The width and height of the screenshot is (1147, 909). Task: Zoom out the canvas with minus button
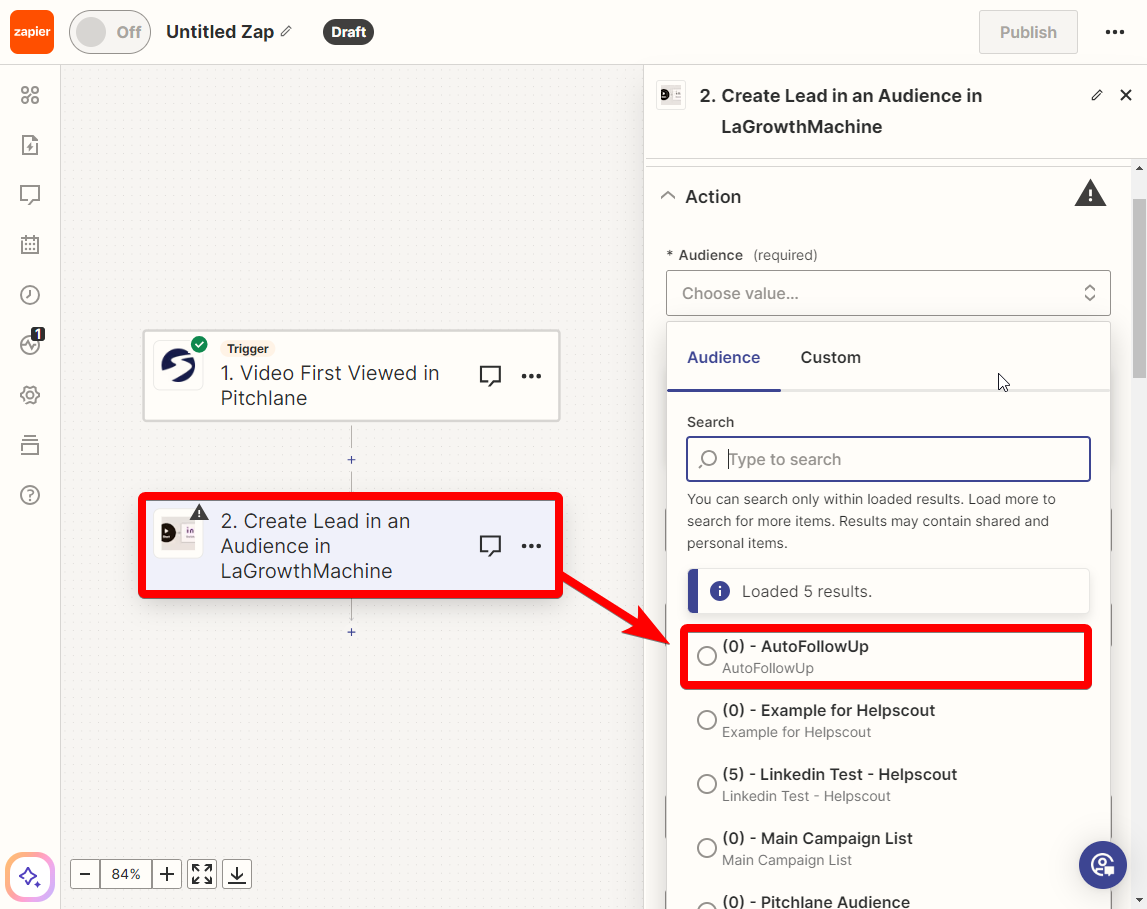point(85,874)
